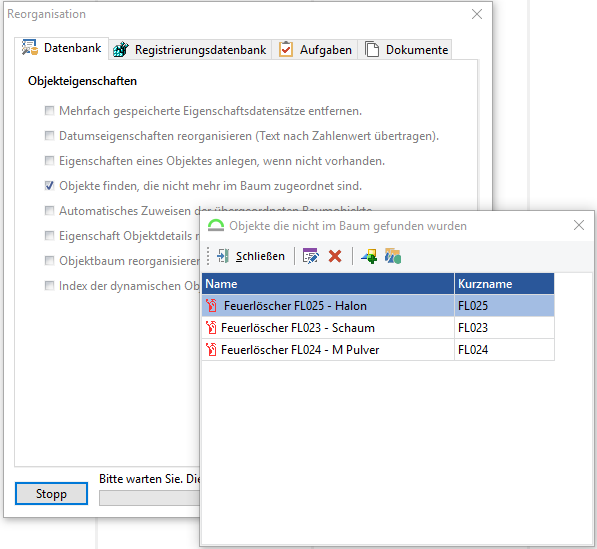The width and height of the screenshot is (597, 549).
Task: Click extinguisher icon of FL023 Schaum row
Action: tap(212, 328)
